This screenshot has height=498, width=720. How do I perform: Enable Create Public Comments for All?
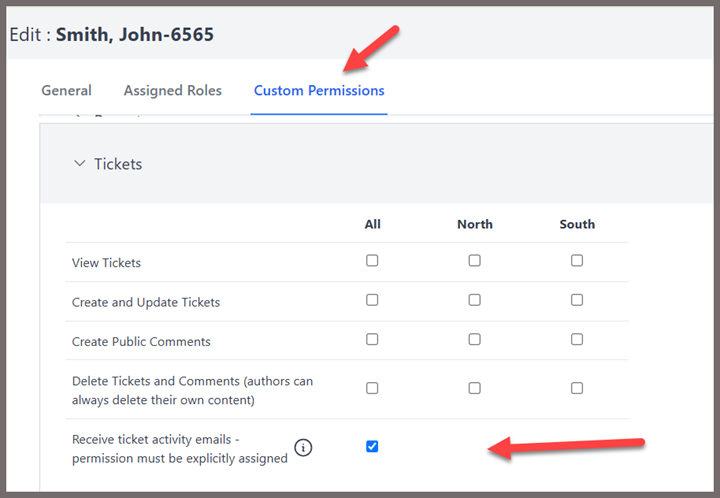372,340
